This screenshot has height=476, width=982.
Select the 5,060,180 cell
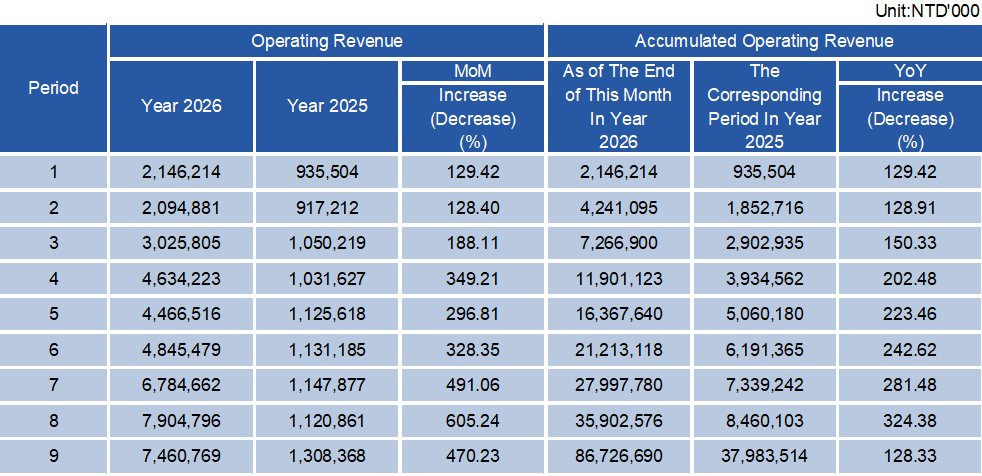click(765, 314)
